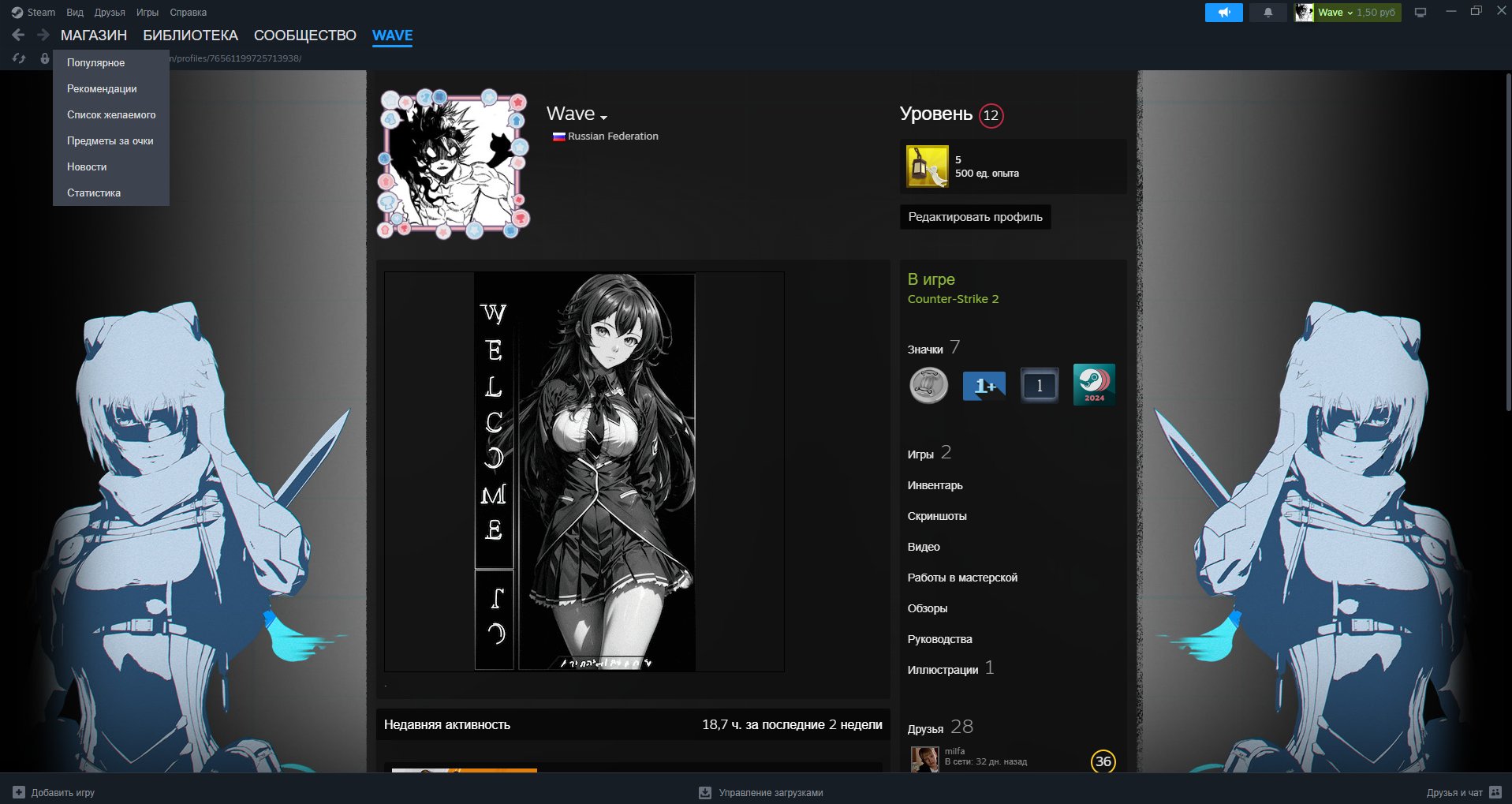Click the Big Picture mode monitor icon

1421,13
